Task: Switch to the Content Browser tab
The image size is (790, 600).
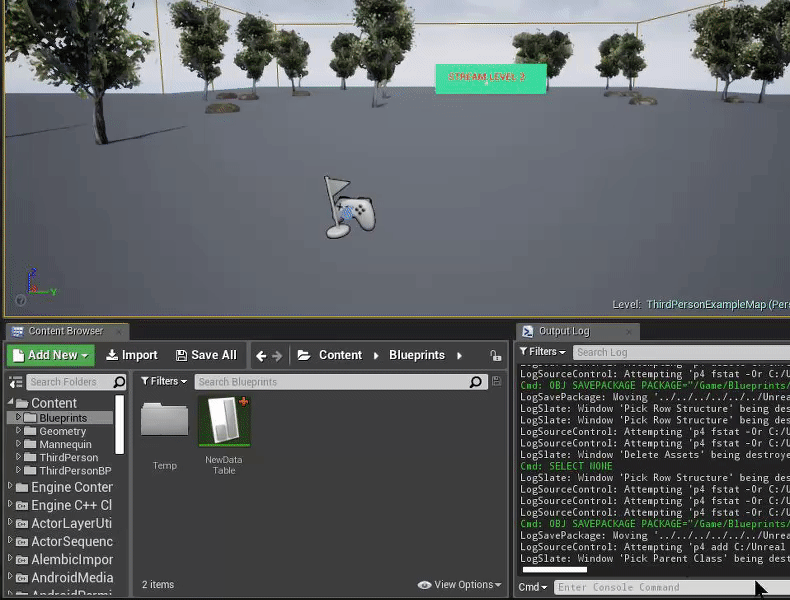Action: click(65, 331)
